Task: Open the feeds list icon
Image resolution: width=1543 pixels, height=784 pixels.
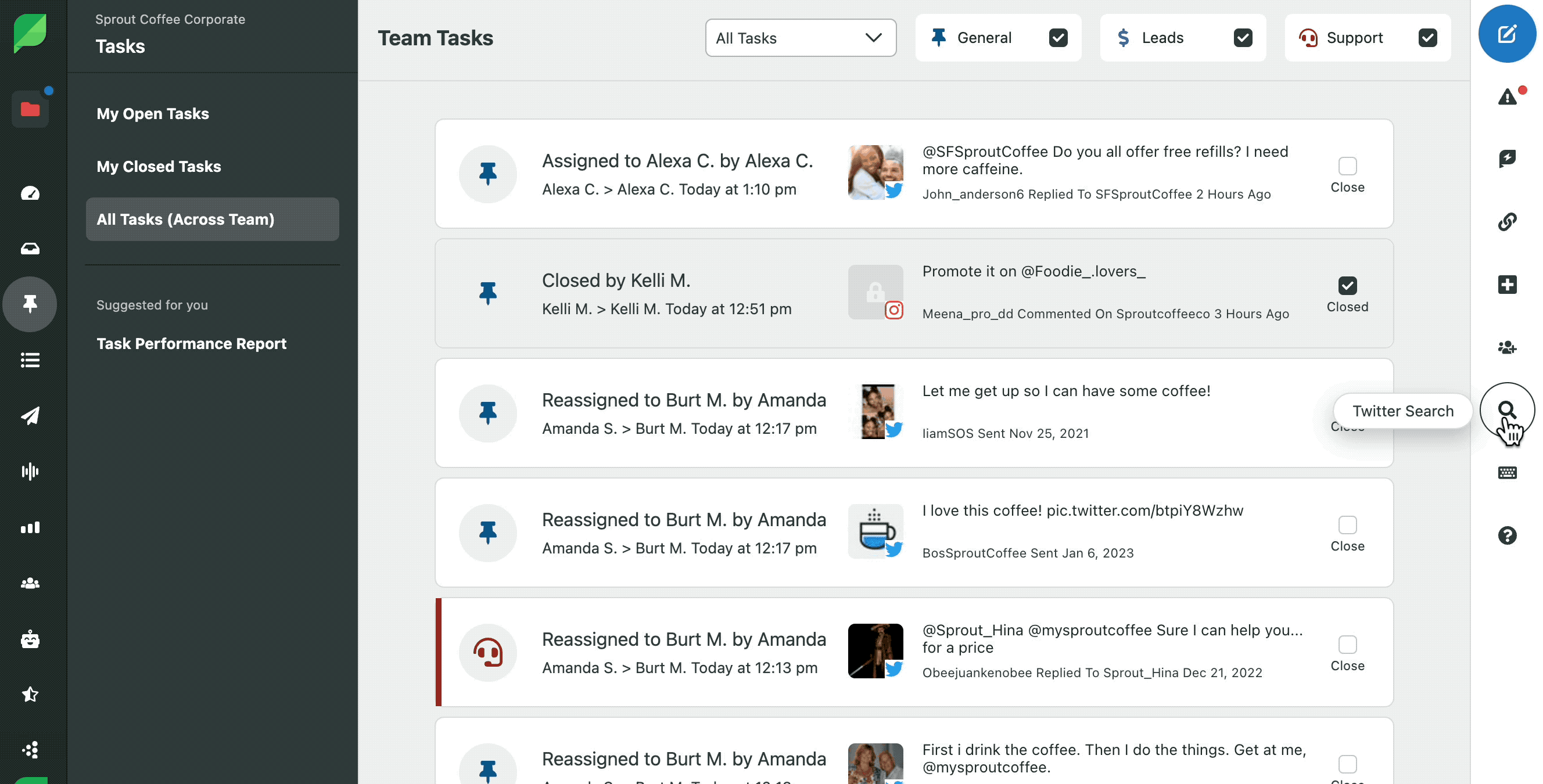Action: [30, 360]
